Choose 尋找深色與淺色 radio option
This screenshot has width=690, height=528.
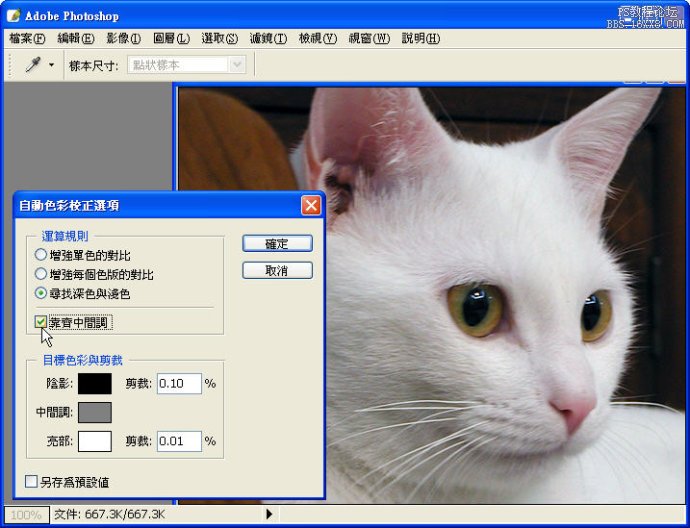click(x=41, y=293)
